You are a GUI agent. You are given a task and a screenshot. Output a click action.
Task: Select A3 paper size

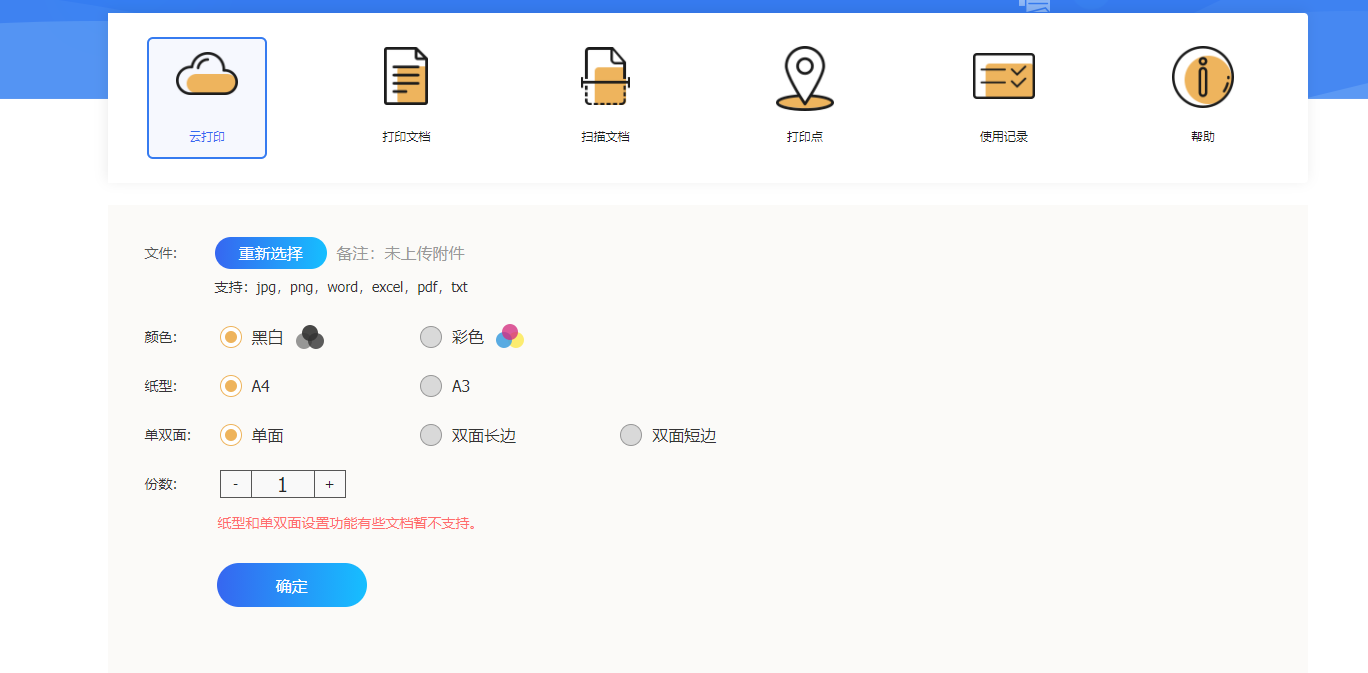coord(431,386)
